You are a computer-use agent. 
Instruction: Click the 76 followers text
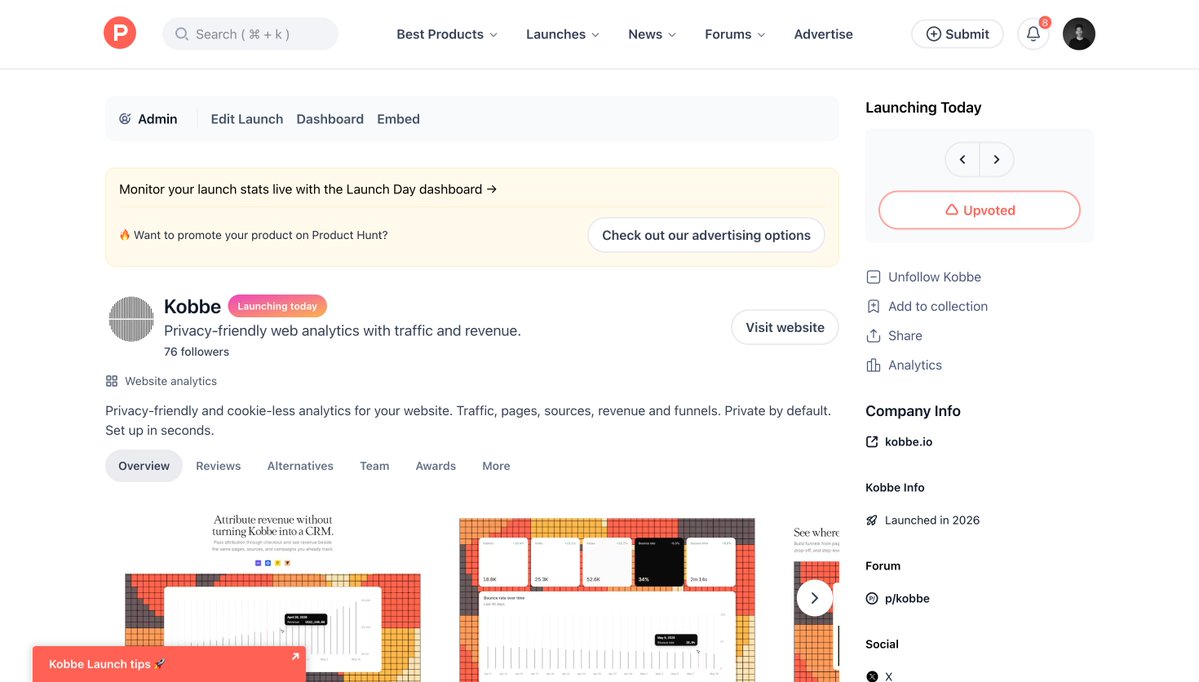click(x=197, y=352)
